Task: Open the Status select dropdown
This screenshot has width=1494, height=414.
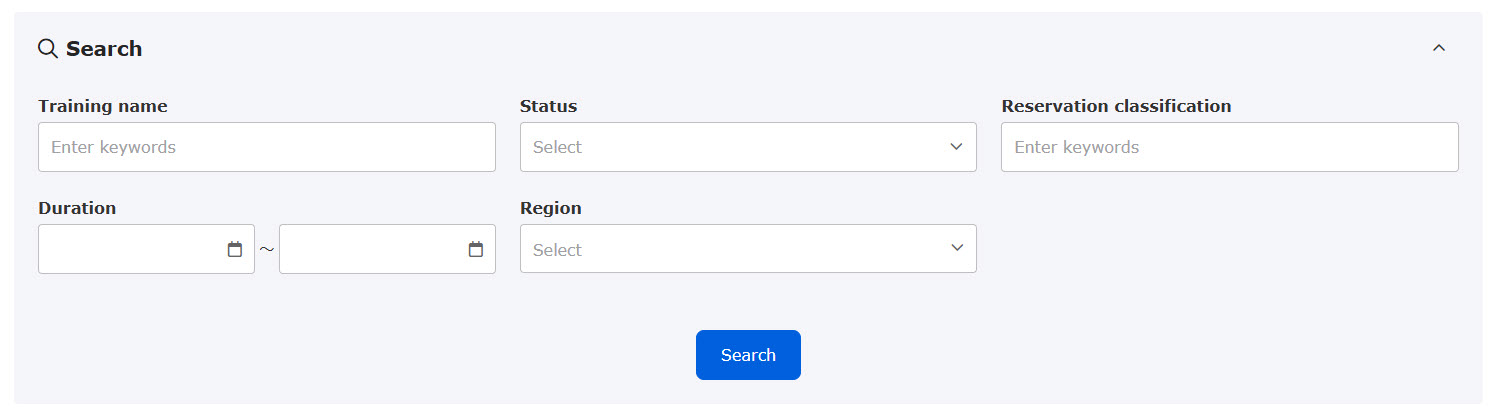Action: coord(748,147)
